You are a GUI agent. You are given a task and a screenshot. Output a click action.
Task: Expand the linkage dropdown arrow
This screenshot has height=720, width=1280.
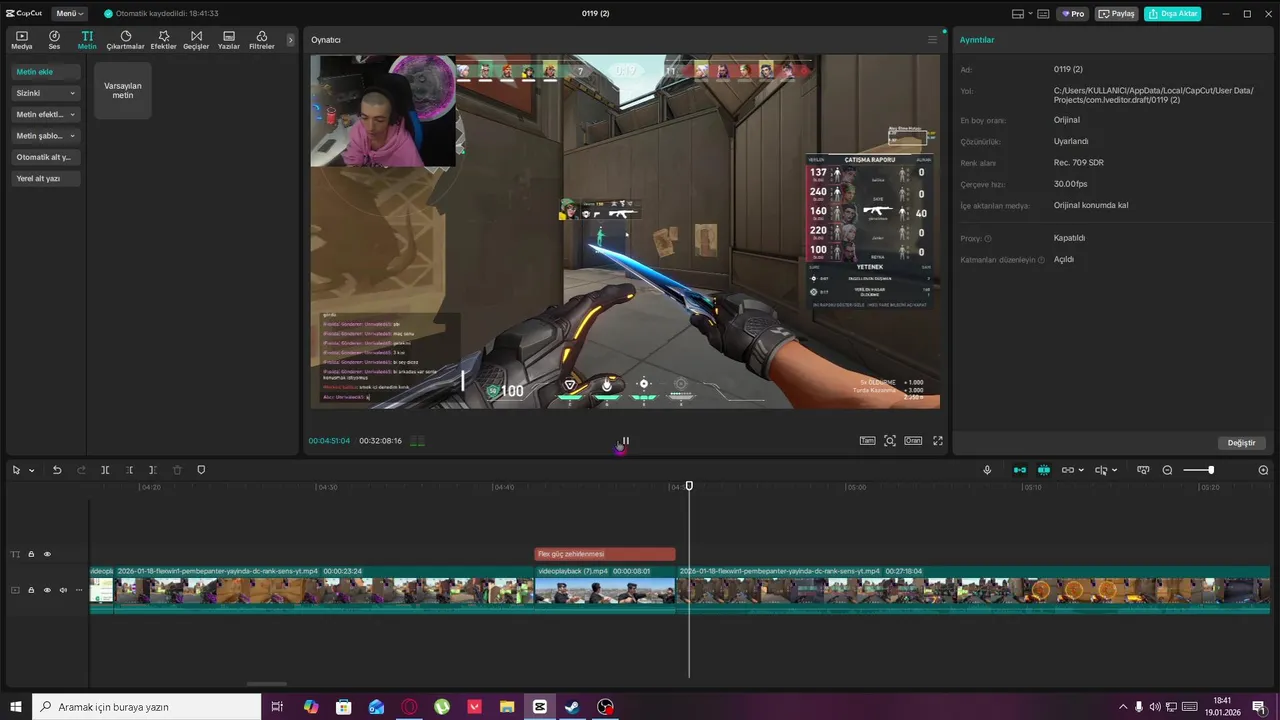click(1081, 470)
